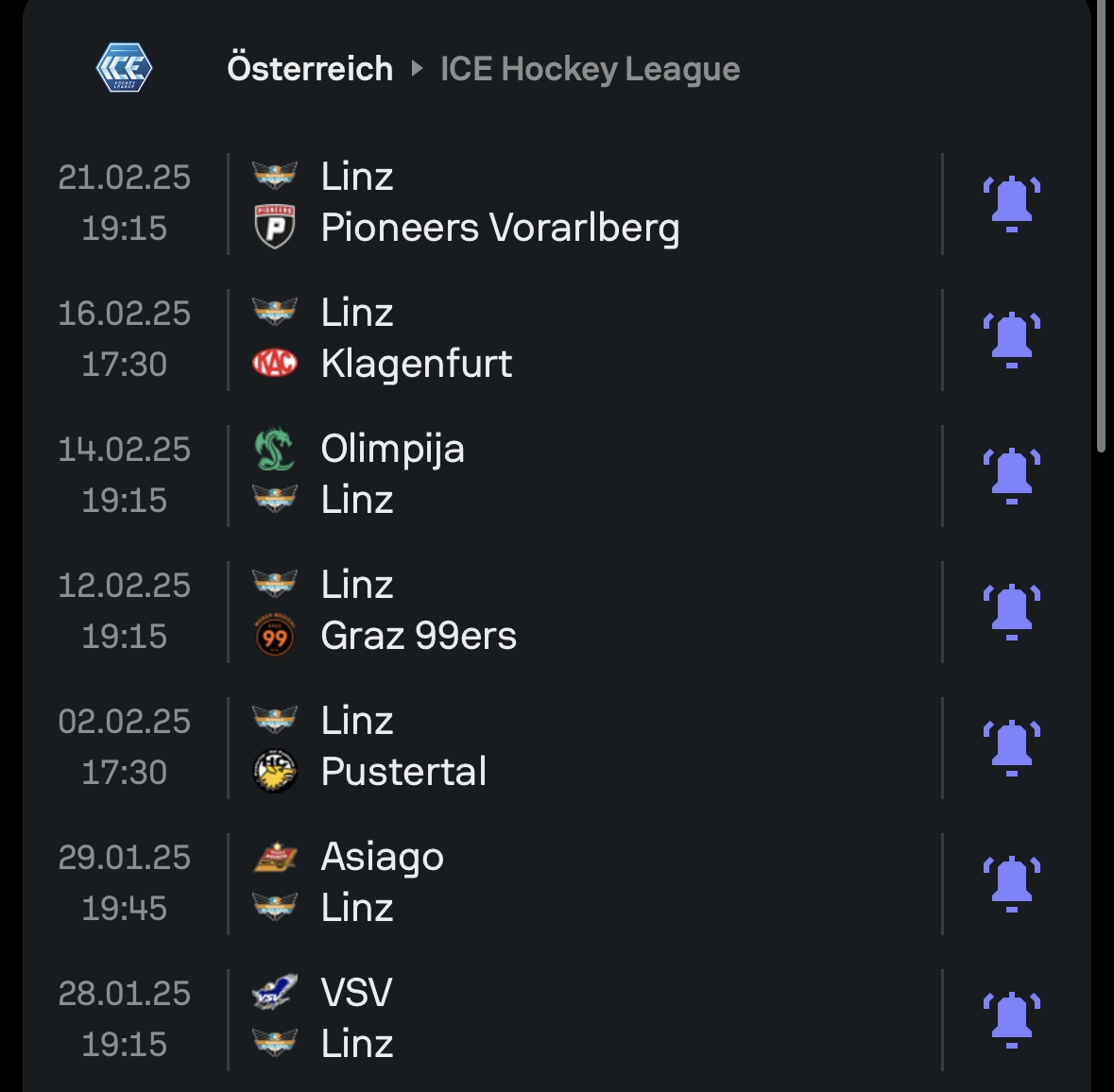The height and width of the screenshot is (1092, 1114).
Task: Click the ICE Hockey League logo
Action: coord(124,69)
